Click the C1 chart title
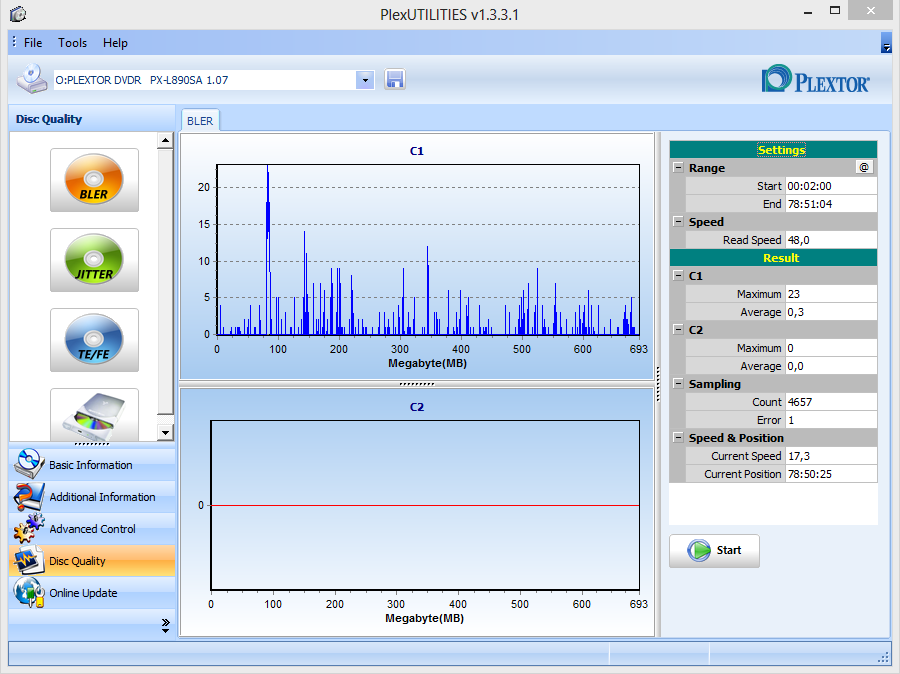 (417, 151)
